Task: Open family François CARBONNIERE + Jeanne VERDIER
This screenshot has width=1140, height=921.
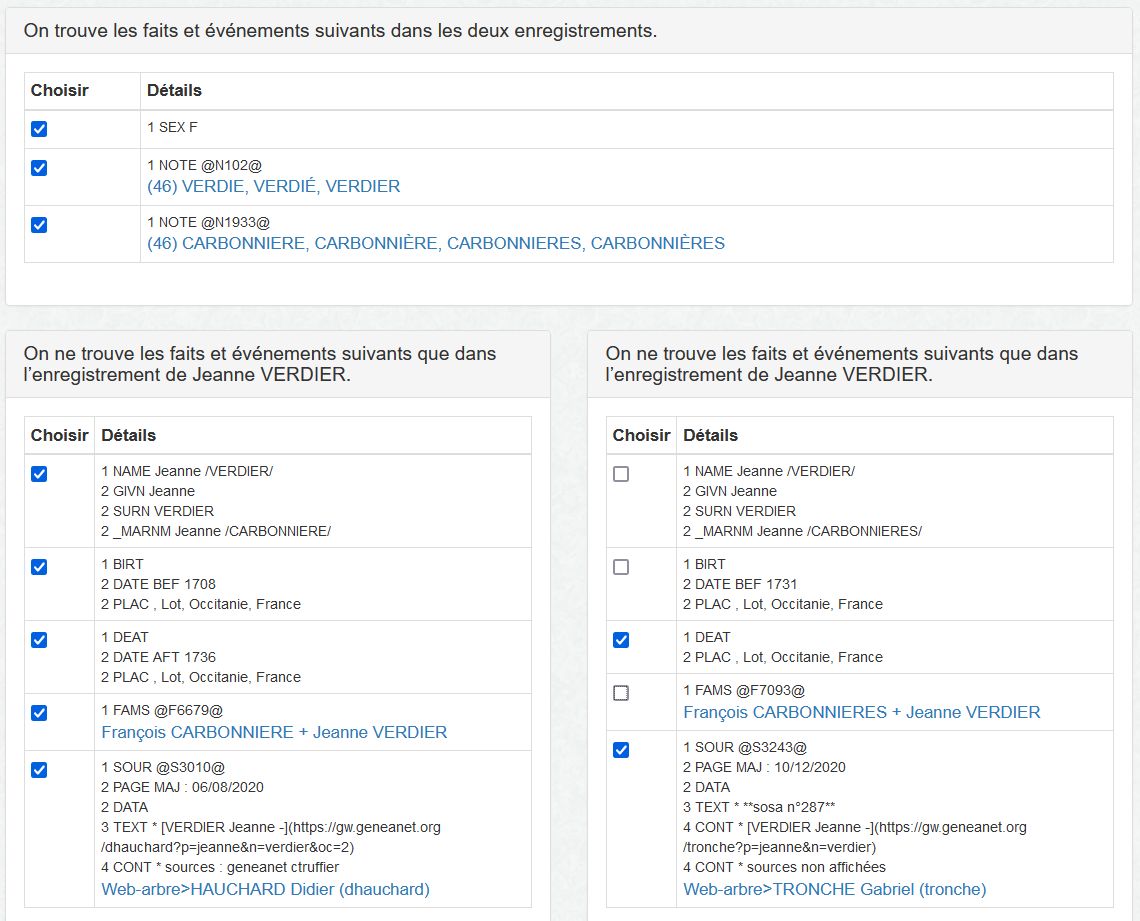Action: tap(274, 732)
